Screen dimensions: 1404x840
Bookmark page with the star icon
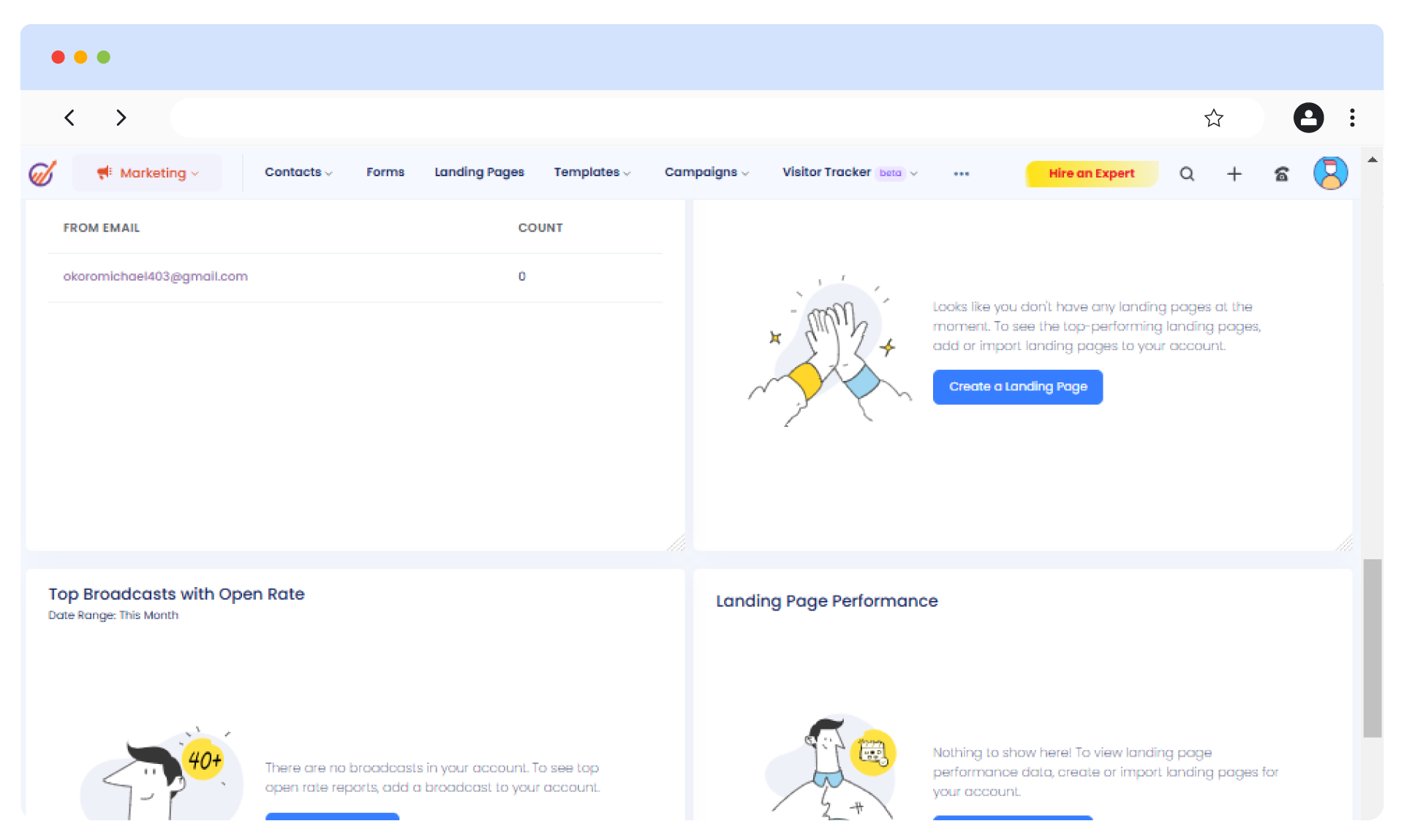click(1214, 118)
